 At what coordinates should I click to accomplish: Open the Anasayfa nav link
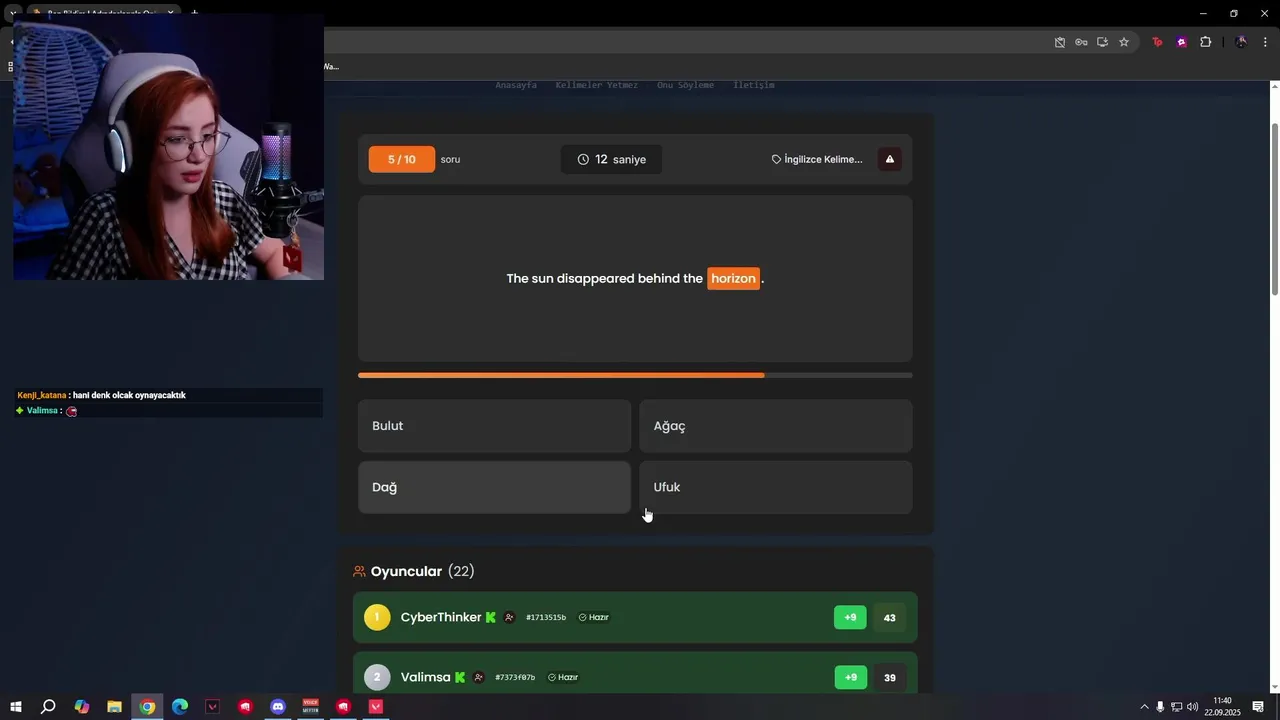point(516,85)
